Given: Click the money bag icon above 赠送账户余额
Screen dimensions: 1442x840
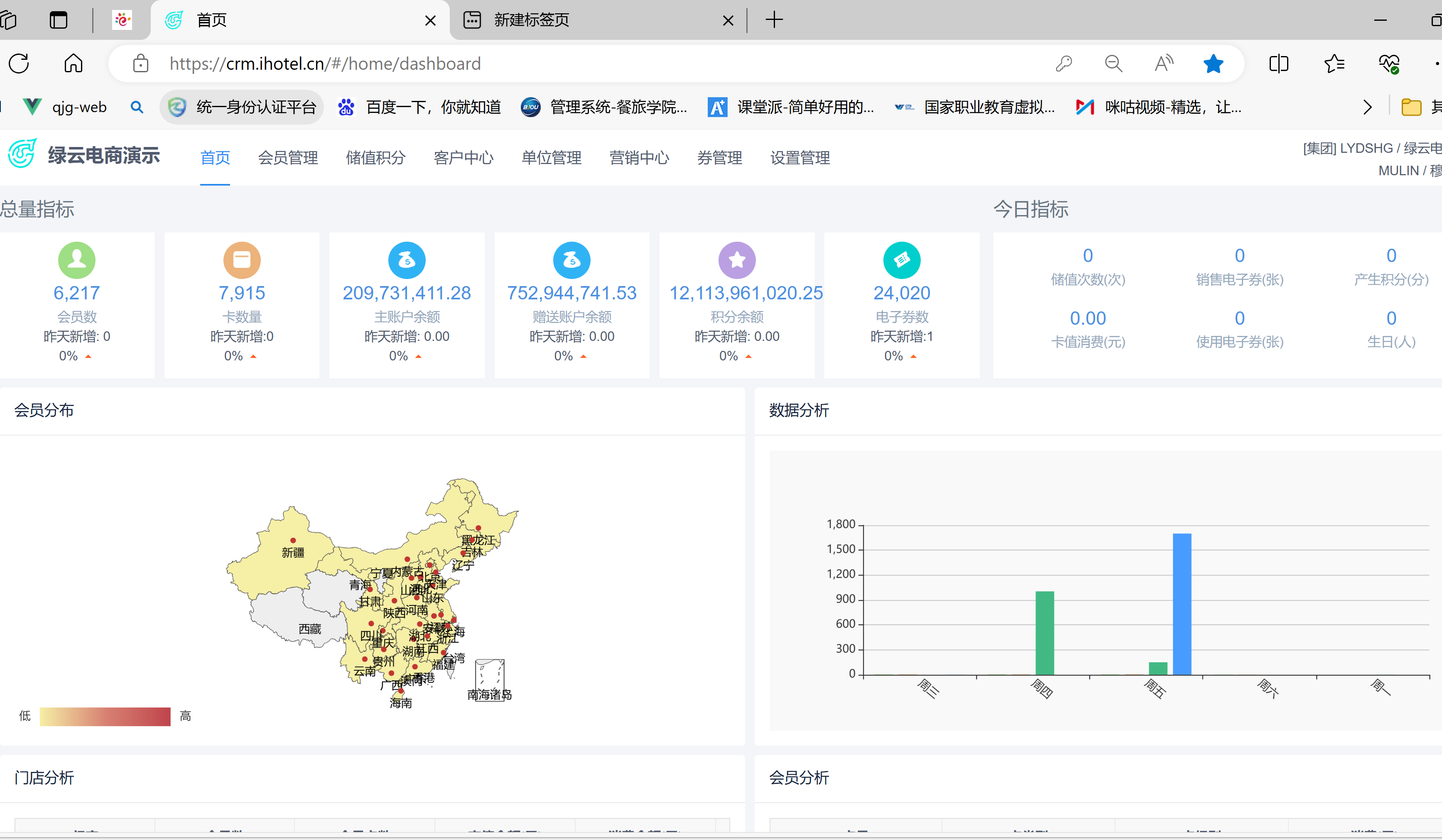Looking at the screenshot, I should pyautogui.click(x=571, y=260).
